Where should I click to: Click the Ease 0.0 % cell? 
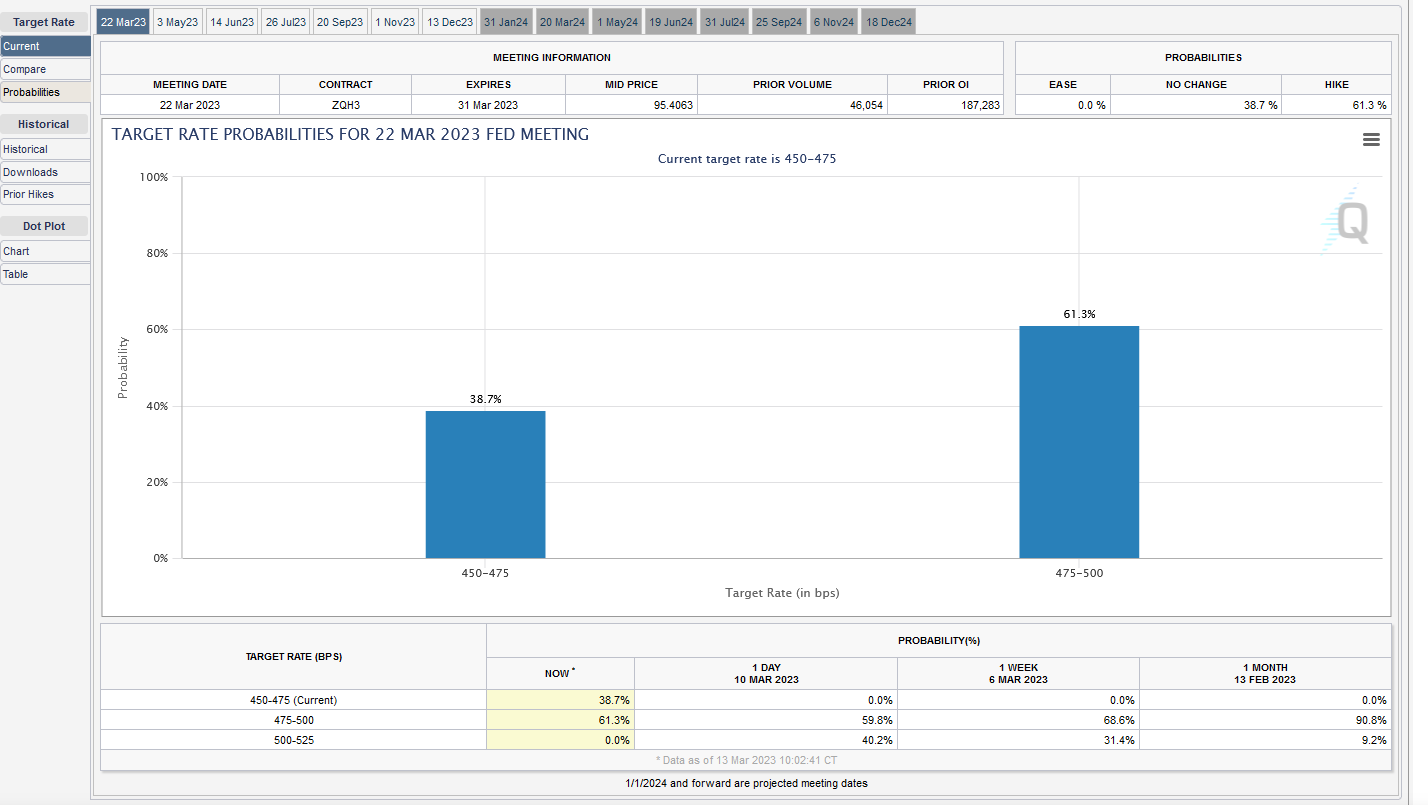pyautogui.click(x=1063, y=105)
